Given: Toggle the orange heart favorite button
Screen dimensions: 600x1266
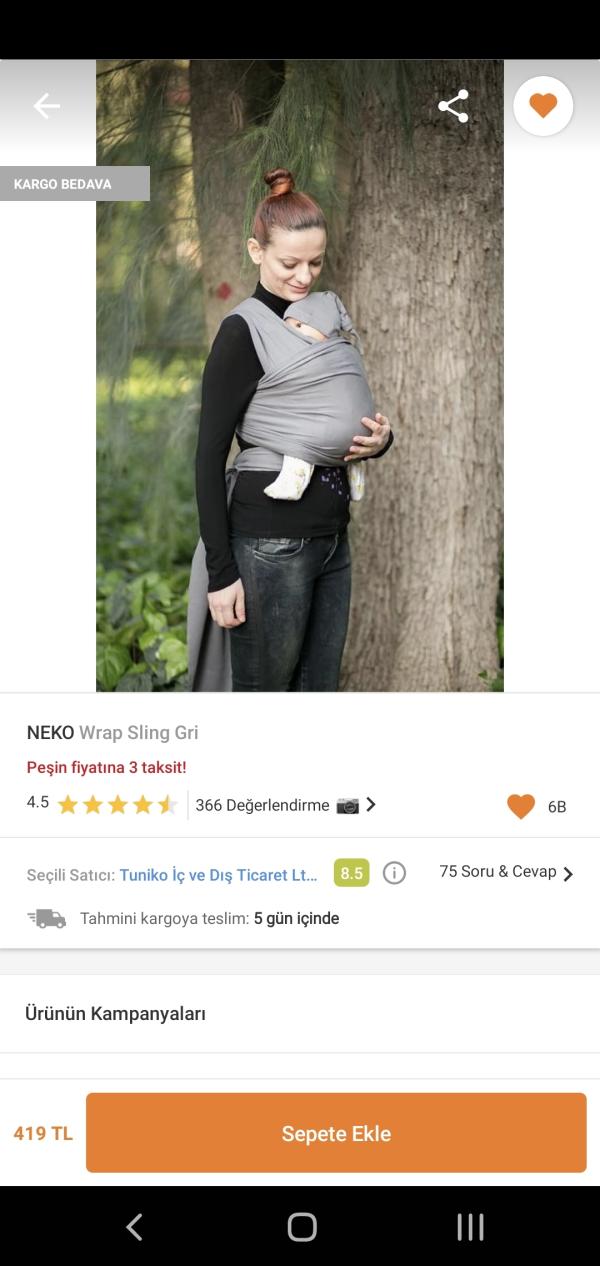Looking at the screenshot, I should tap(543, 106).
